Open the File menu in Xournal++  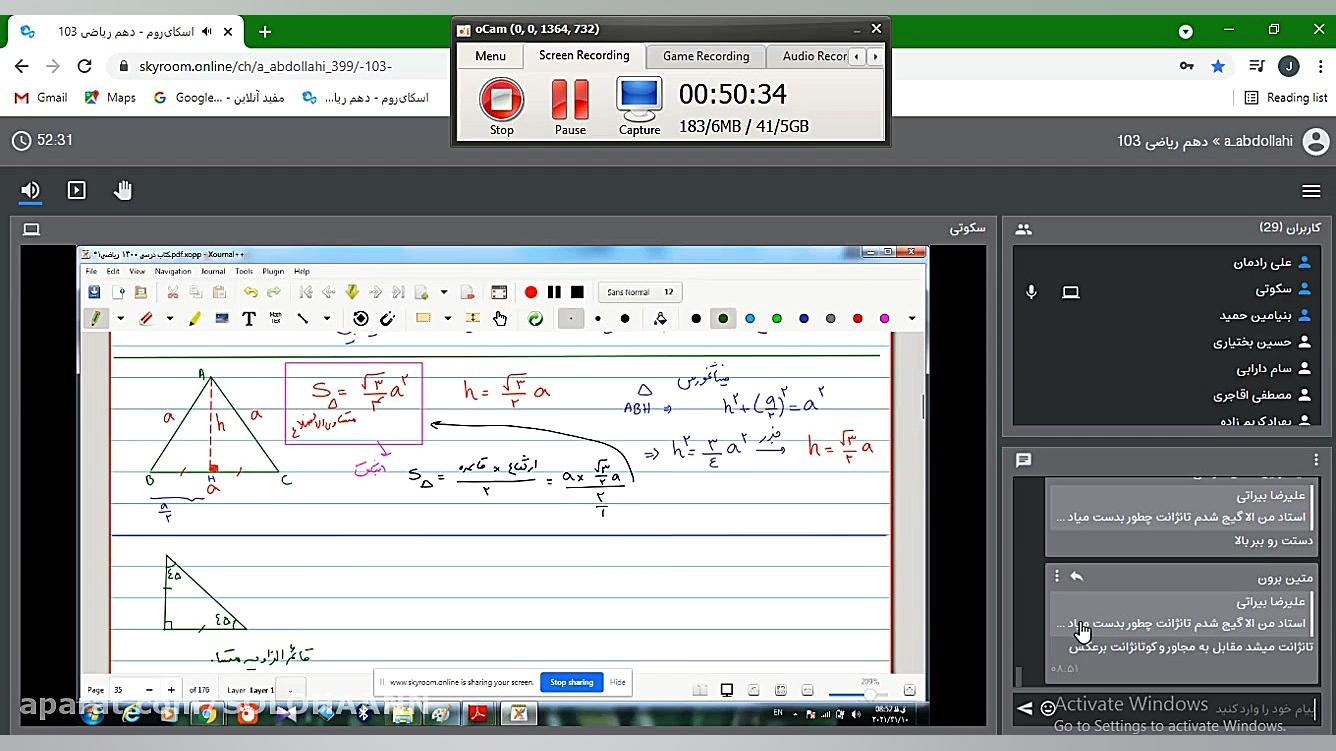coord(91,271)
